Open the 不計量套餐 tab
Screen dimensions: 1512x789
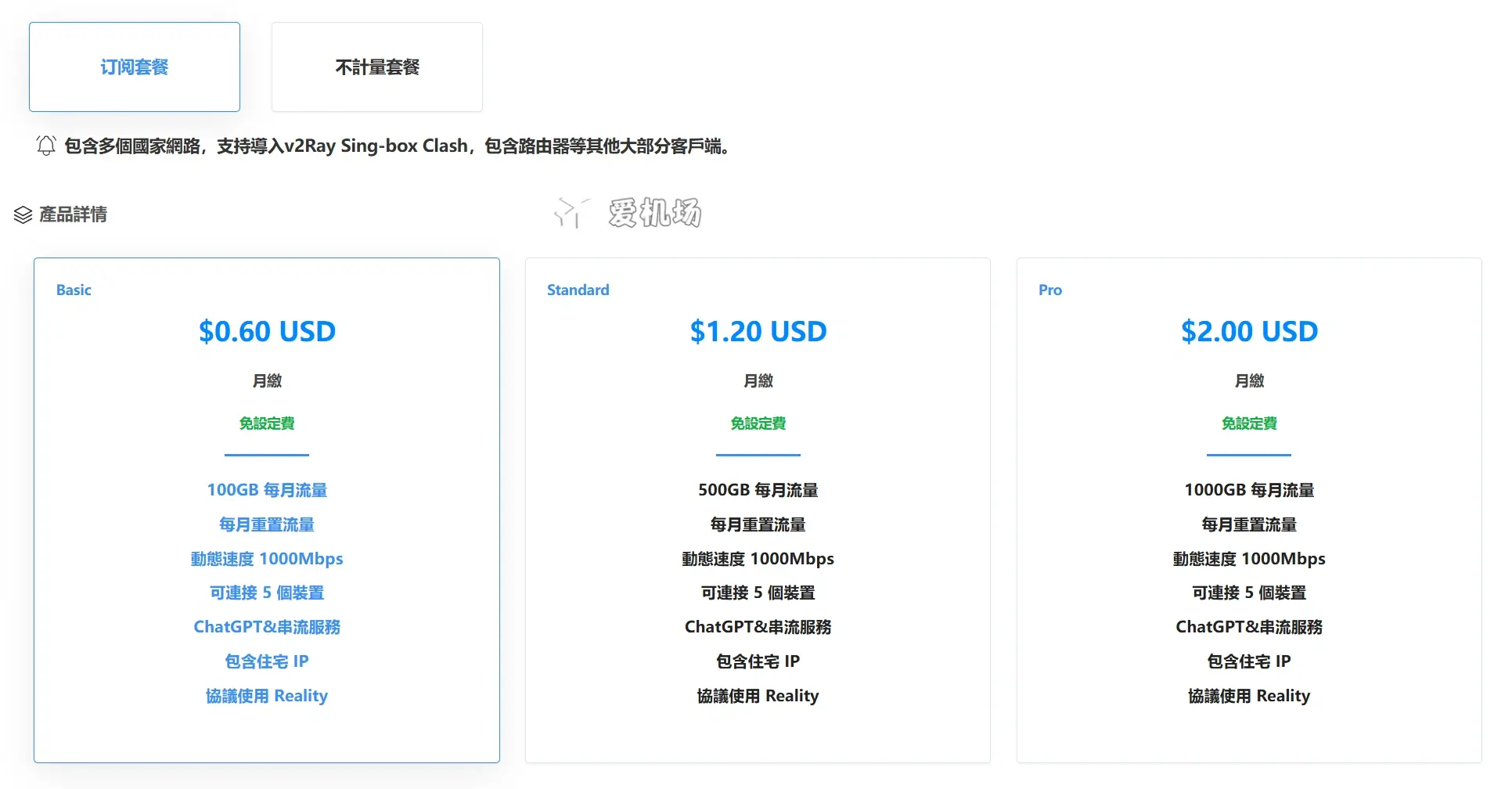tap(377, 67)
